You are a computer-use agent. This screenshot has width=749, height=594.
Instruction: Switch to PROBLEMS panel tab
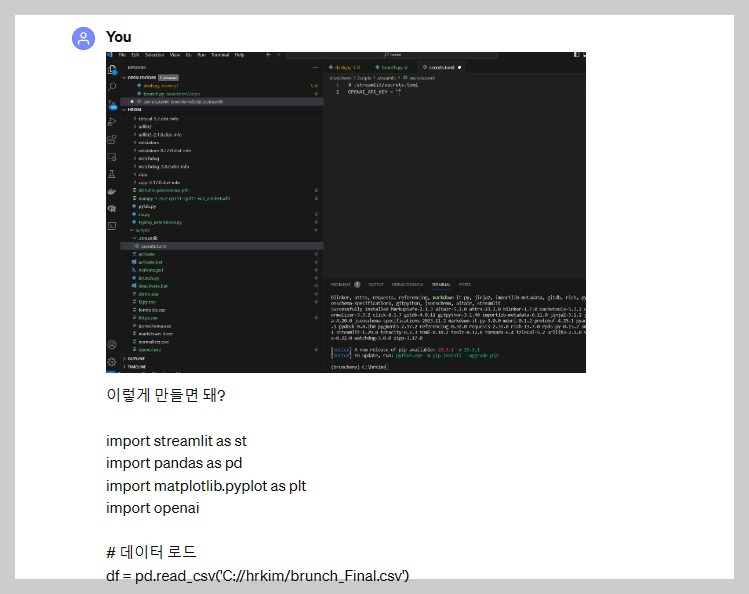(341, 285)
